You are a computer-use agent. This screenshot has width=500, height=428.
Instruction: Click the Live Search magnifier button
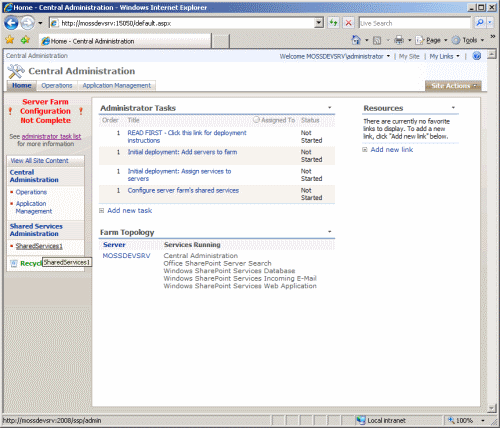[480, 23]
